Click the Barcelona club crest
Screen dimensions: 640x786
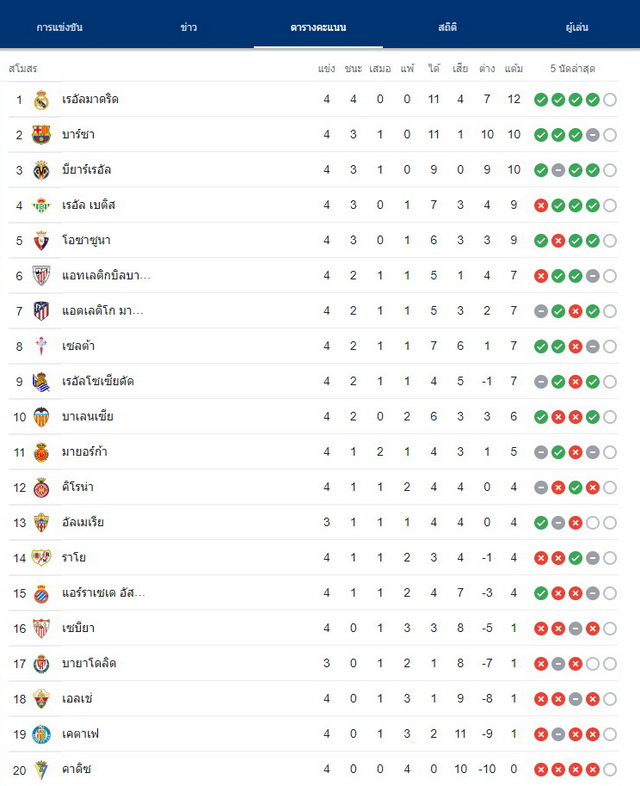(41, 135)
